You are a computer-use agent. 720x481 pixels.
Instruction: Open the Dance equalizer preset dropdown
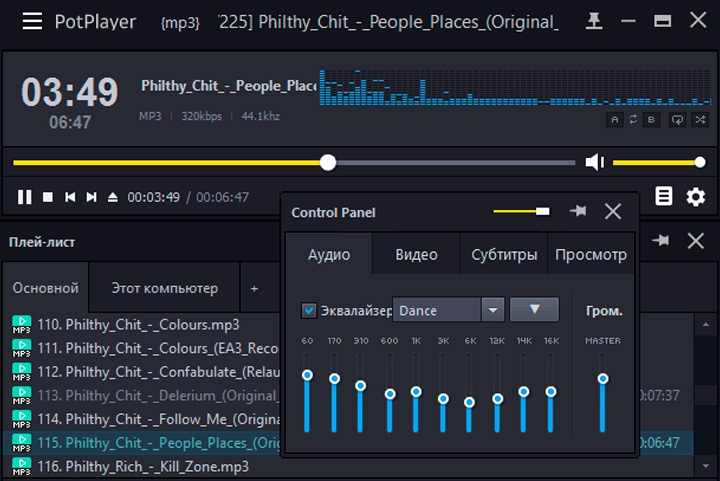(491, 310)
